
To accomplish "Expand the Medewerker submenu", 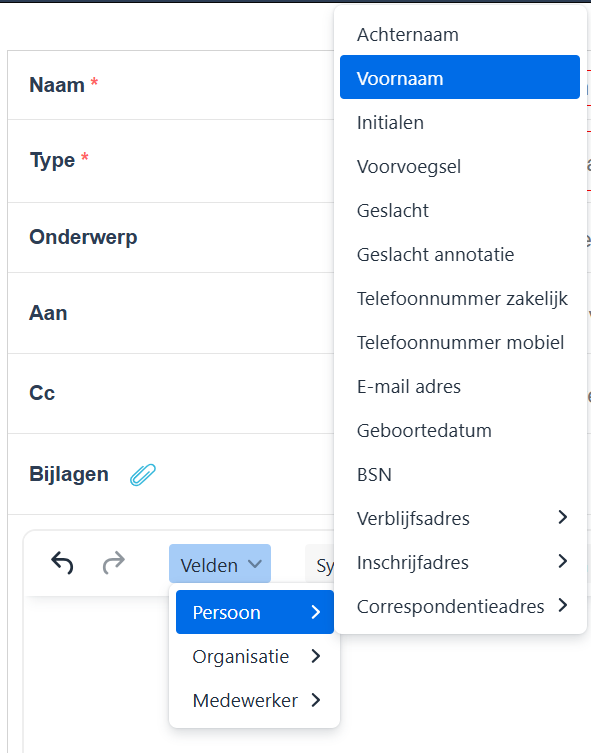I will pos(255,700).
